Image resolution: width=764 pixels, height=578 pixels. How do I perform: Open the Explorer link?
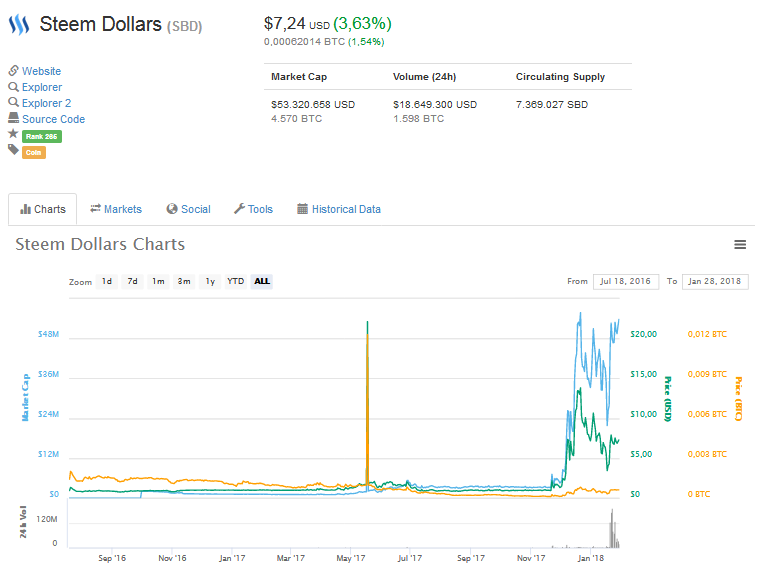(42, 87)
